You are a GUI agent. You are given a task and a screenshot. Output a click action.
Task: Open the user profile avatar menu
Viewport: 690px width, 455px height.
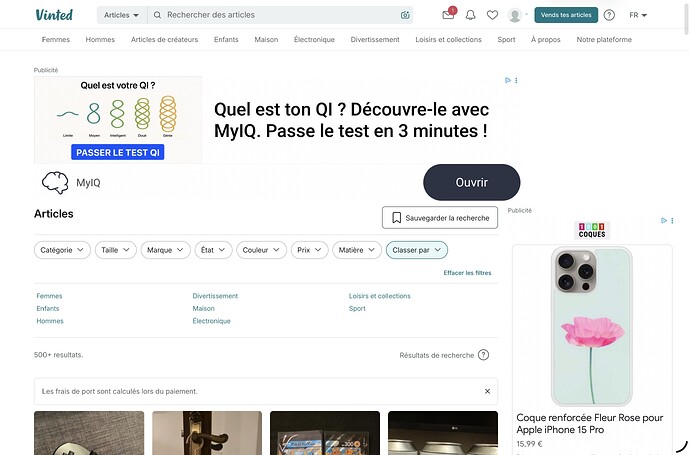click(x=518, y=15)
